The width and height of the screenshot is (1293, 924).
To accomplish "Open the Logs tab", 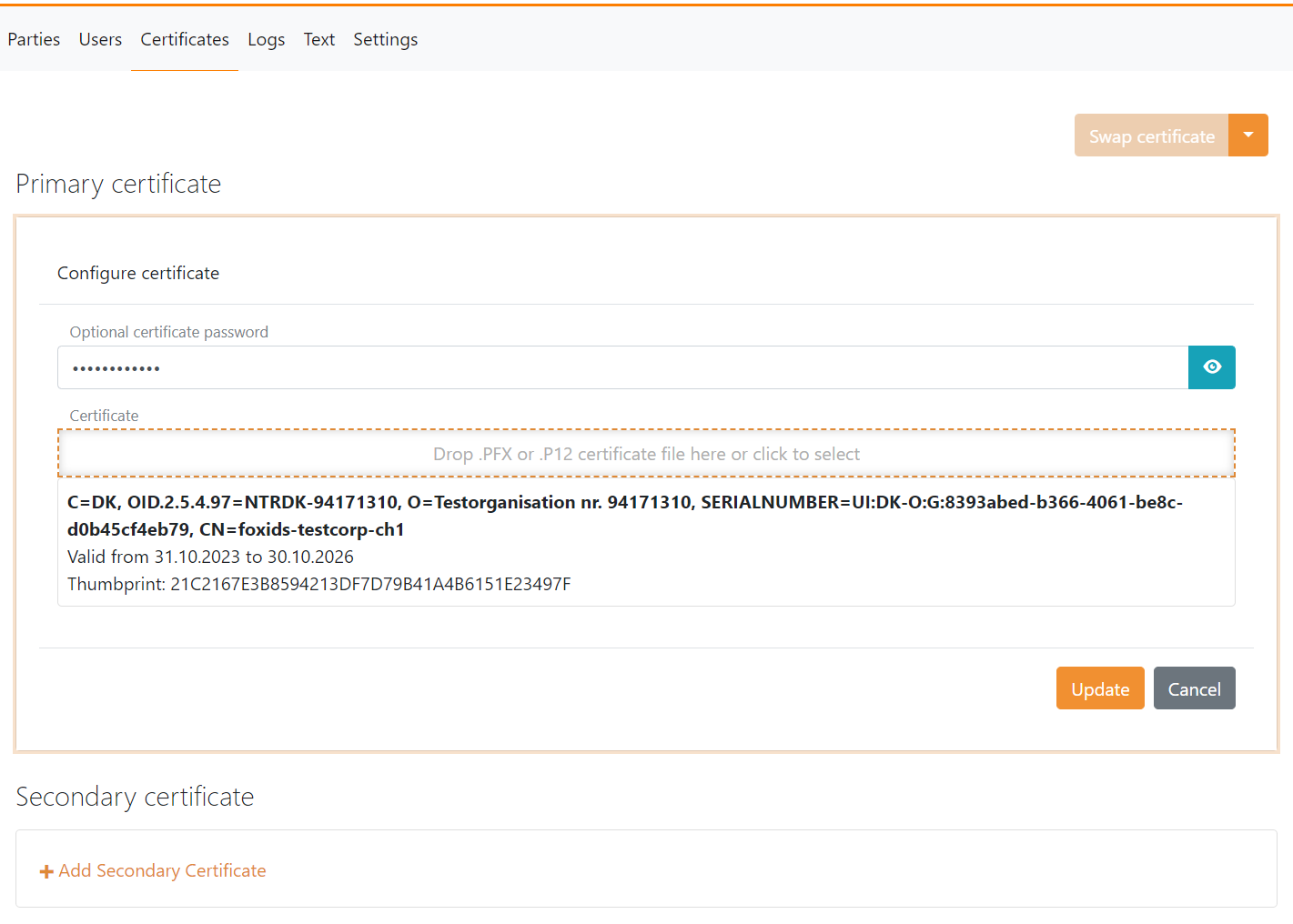I will click(x=266, y=39).
